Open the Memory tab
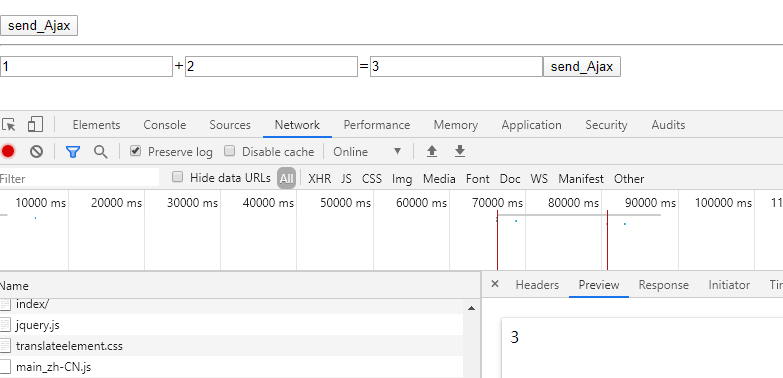783x378 pixels. [455, 125]
